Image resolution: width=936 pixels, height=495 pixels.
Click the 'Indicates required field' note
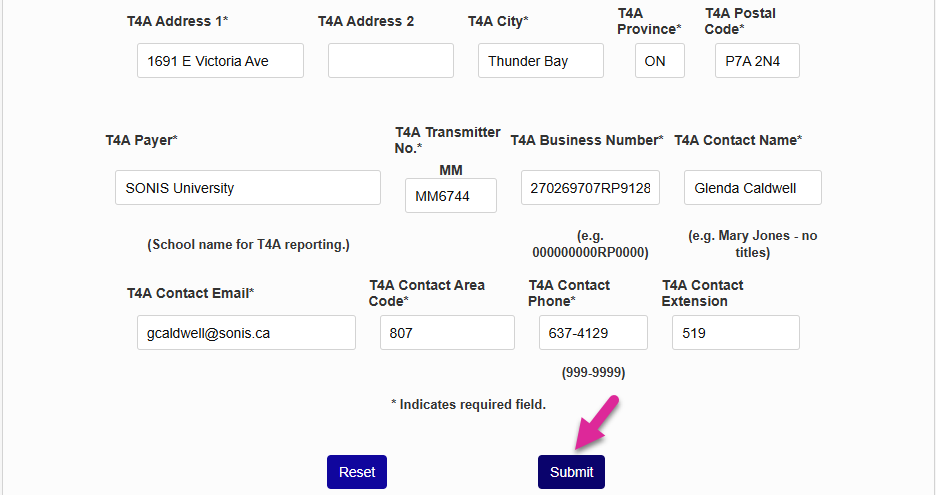pos(468,405)
